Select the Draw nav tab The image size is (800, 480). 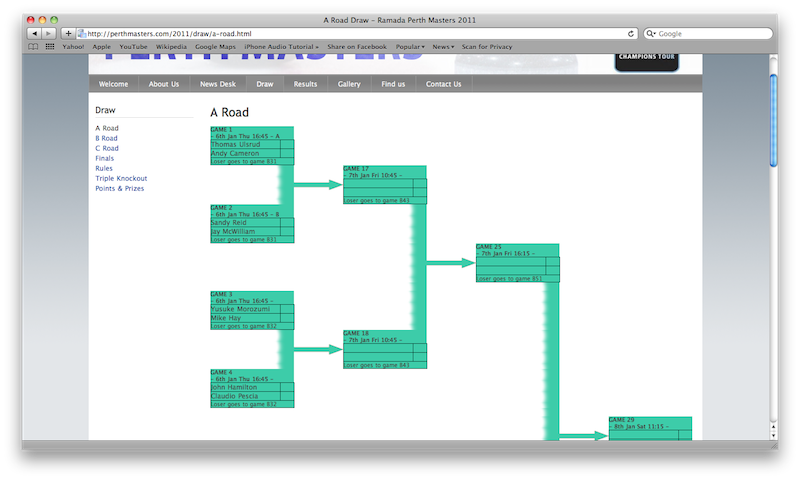tap(265, 84)
